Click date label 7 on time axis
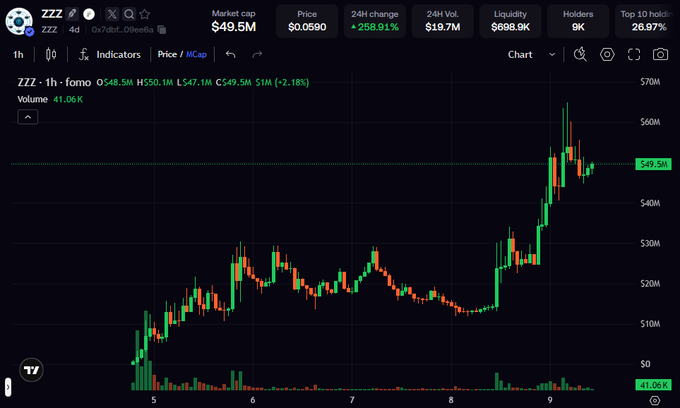 click(352, 400)
